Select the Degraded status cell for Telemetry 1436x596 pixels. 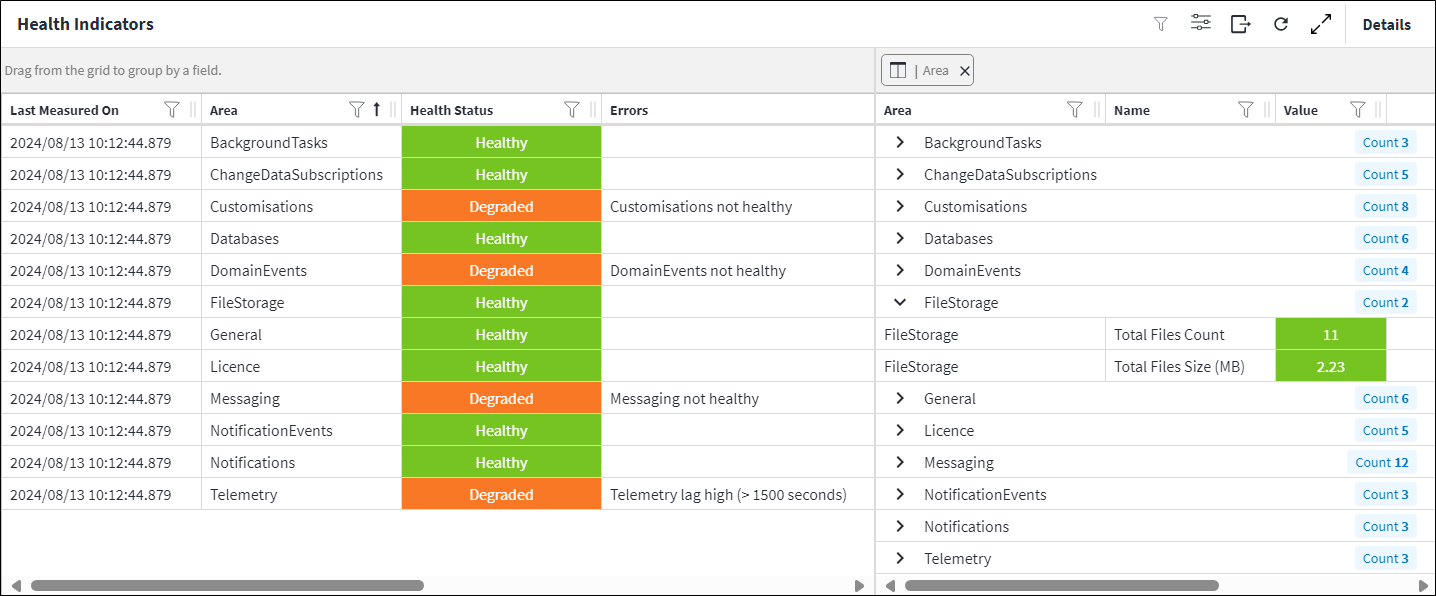[501, 494]
